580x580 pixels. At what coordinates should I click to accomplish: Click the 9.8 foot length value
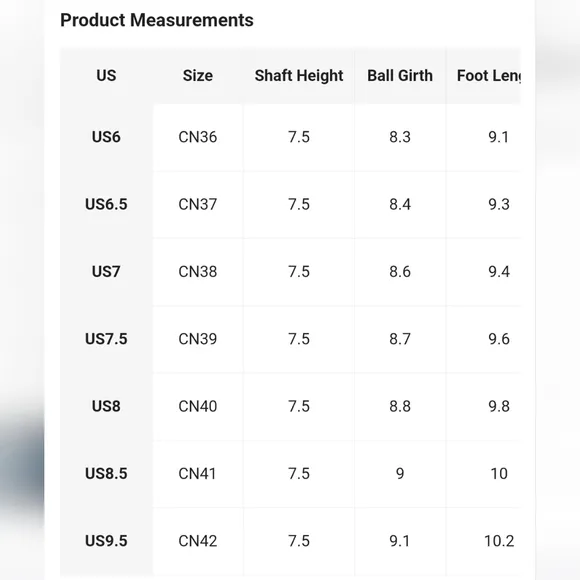(x=499, y=406)
